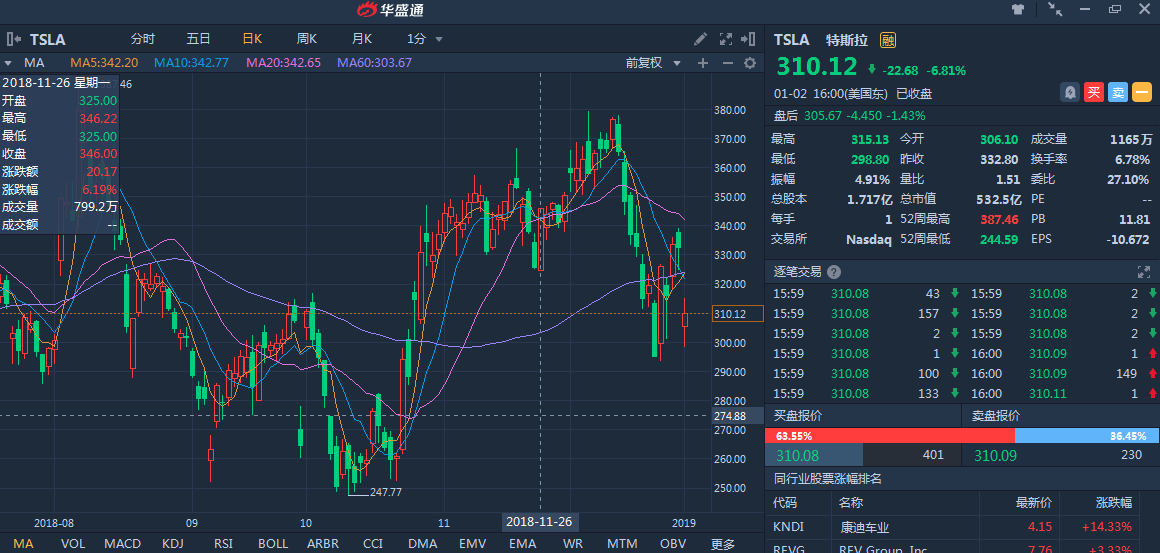Open help for 逐笔交易

[834, 272]
